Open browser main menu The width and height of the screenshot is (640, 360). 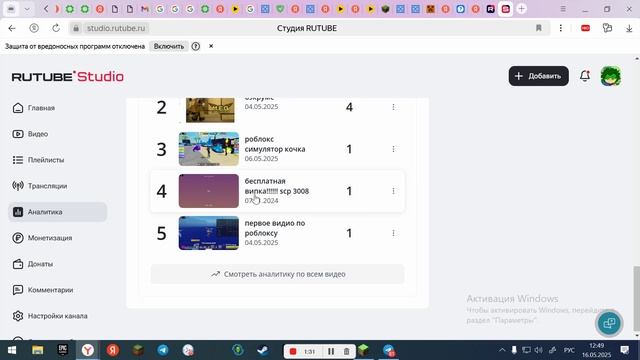pos(563,9)
